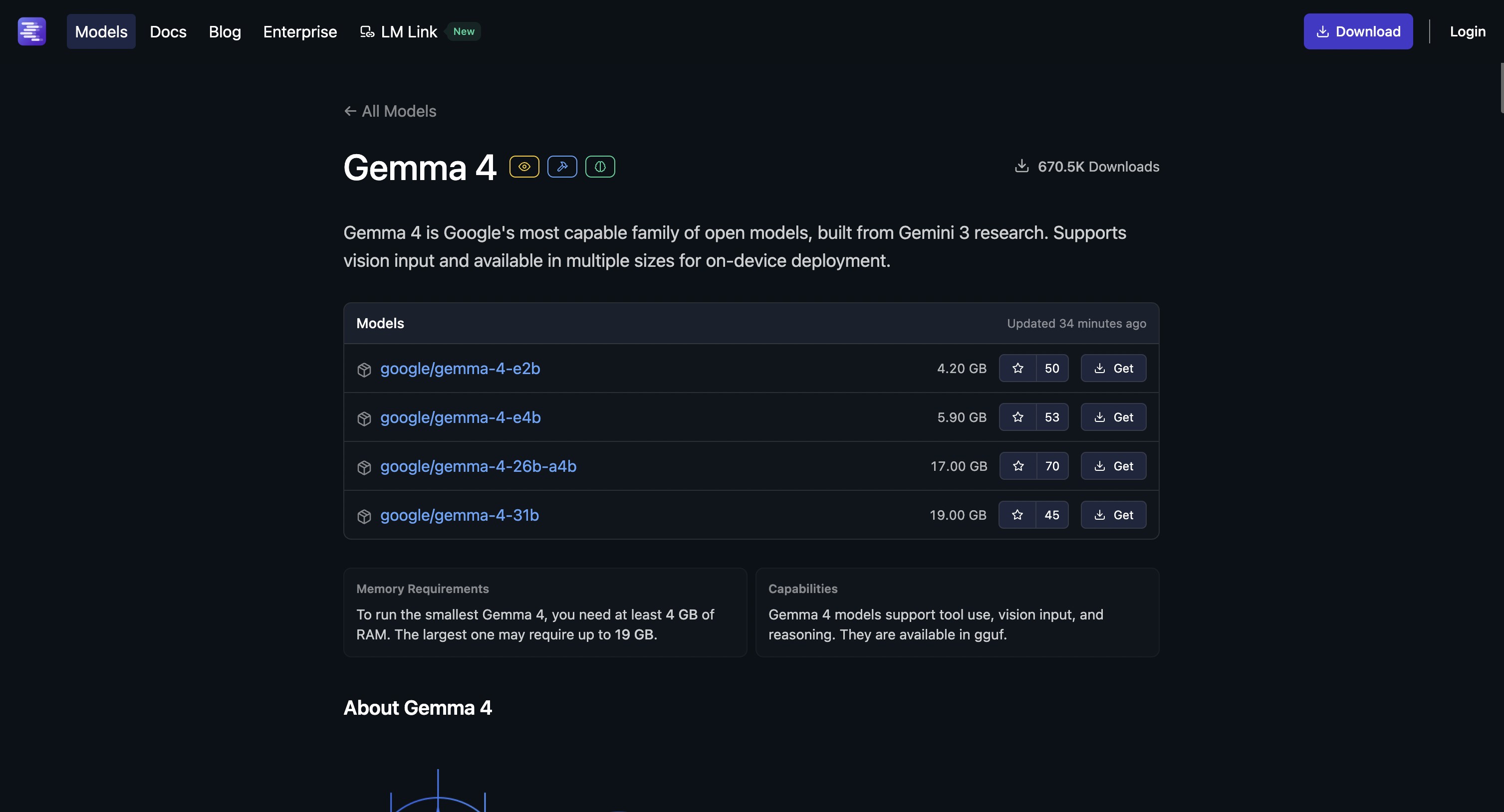This screenshot has height=812, width=1504.
Task: Click the purple app logo in the top-left
Action: point(31,31)
